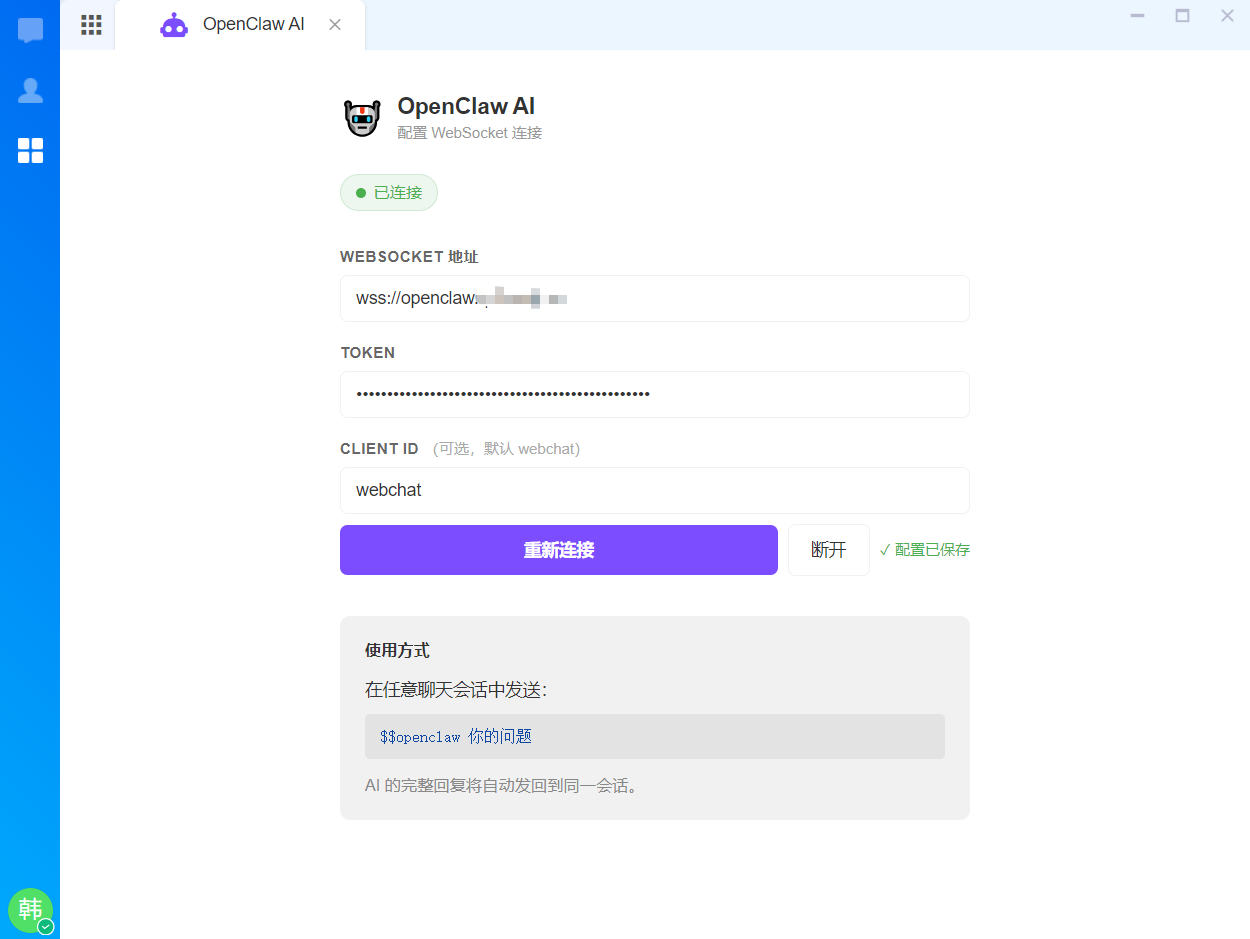
Task: Click the 断开 disconnect button
Action: pyautogui.click(x=829, y=550)
